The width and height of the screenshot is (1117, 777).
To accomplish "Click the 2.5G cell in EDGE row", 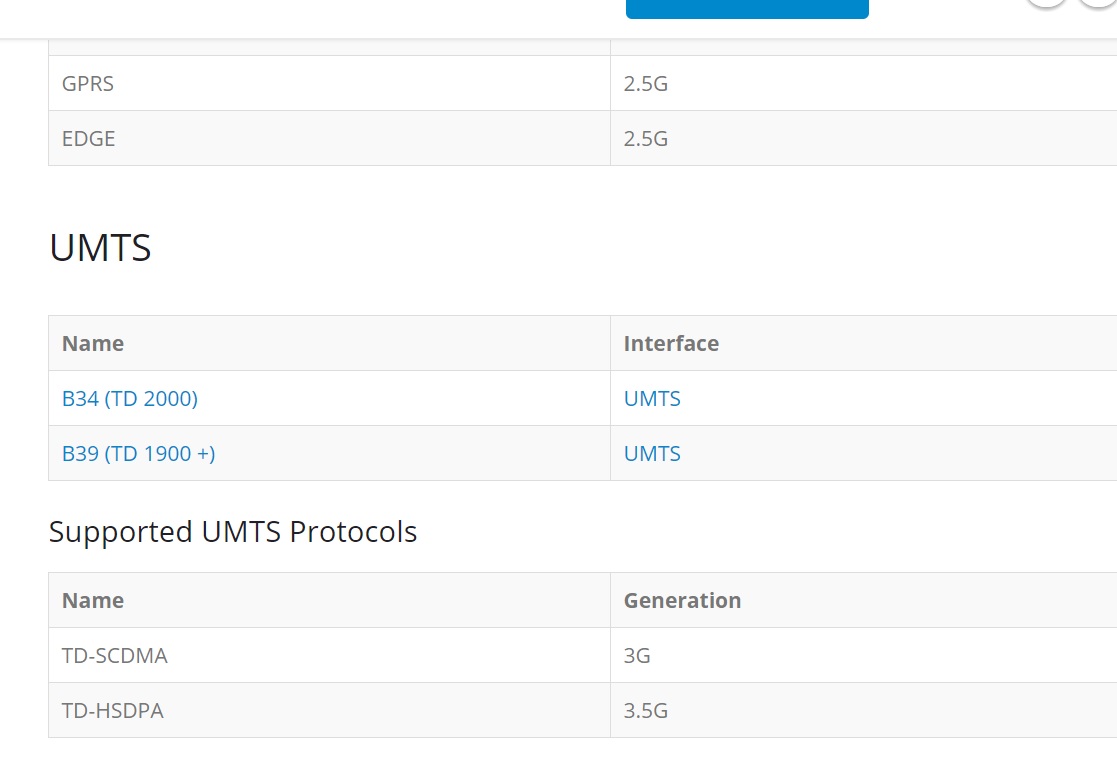I will tap(646, 139).
